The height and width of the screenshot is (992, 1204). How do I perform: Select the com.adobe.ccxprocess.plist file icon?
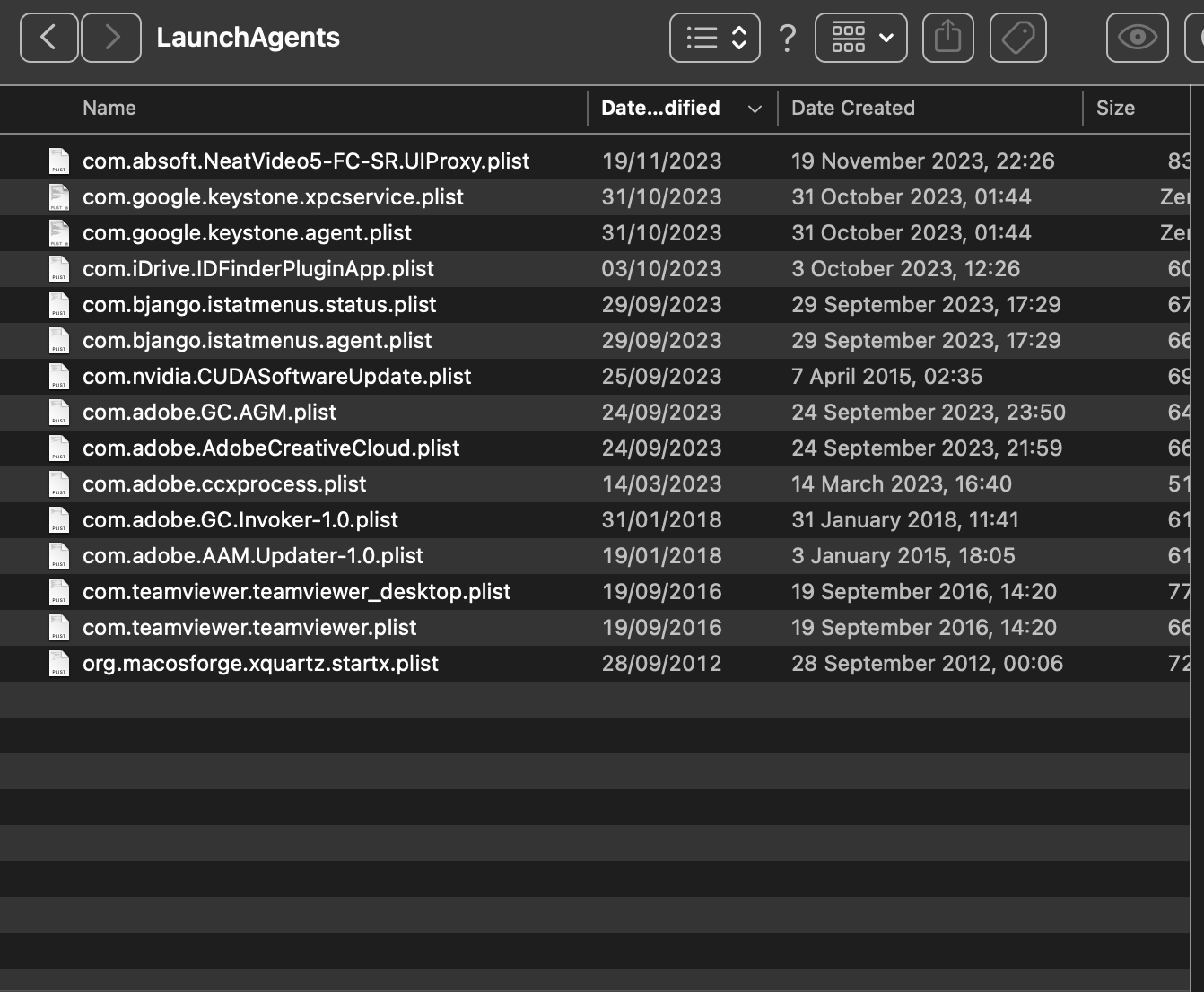pyautogui.click(x=59, y=484)
